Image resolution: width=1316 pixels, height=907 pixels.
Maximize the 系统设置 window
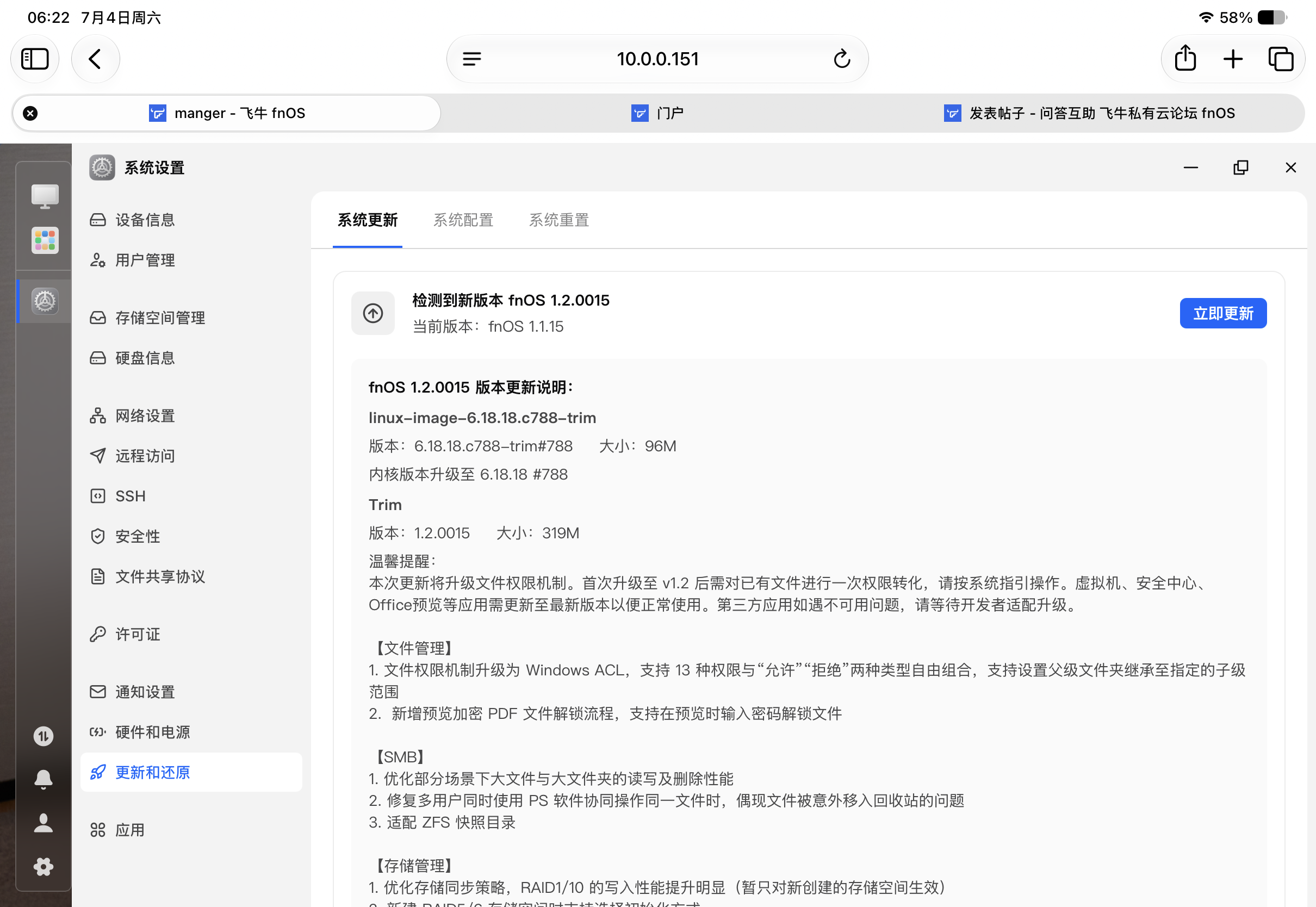coord(1241,167)
